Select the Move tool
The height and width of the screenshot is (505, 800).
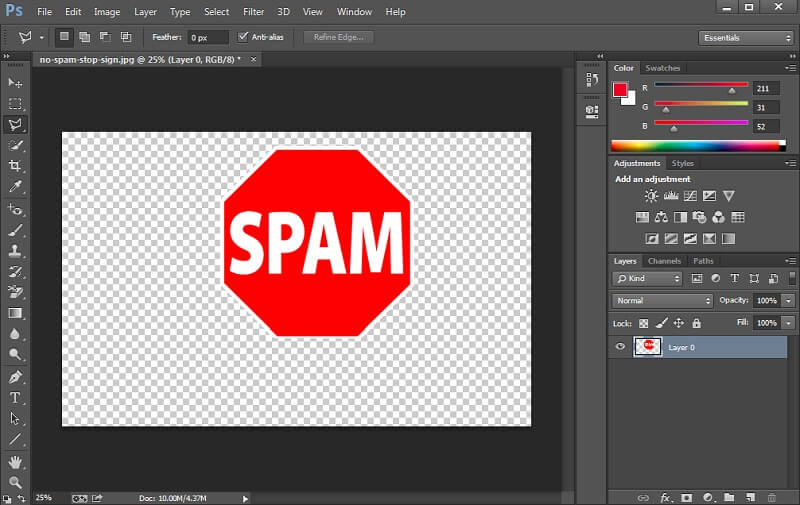15,82
